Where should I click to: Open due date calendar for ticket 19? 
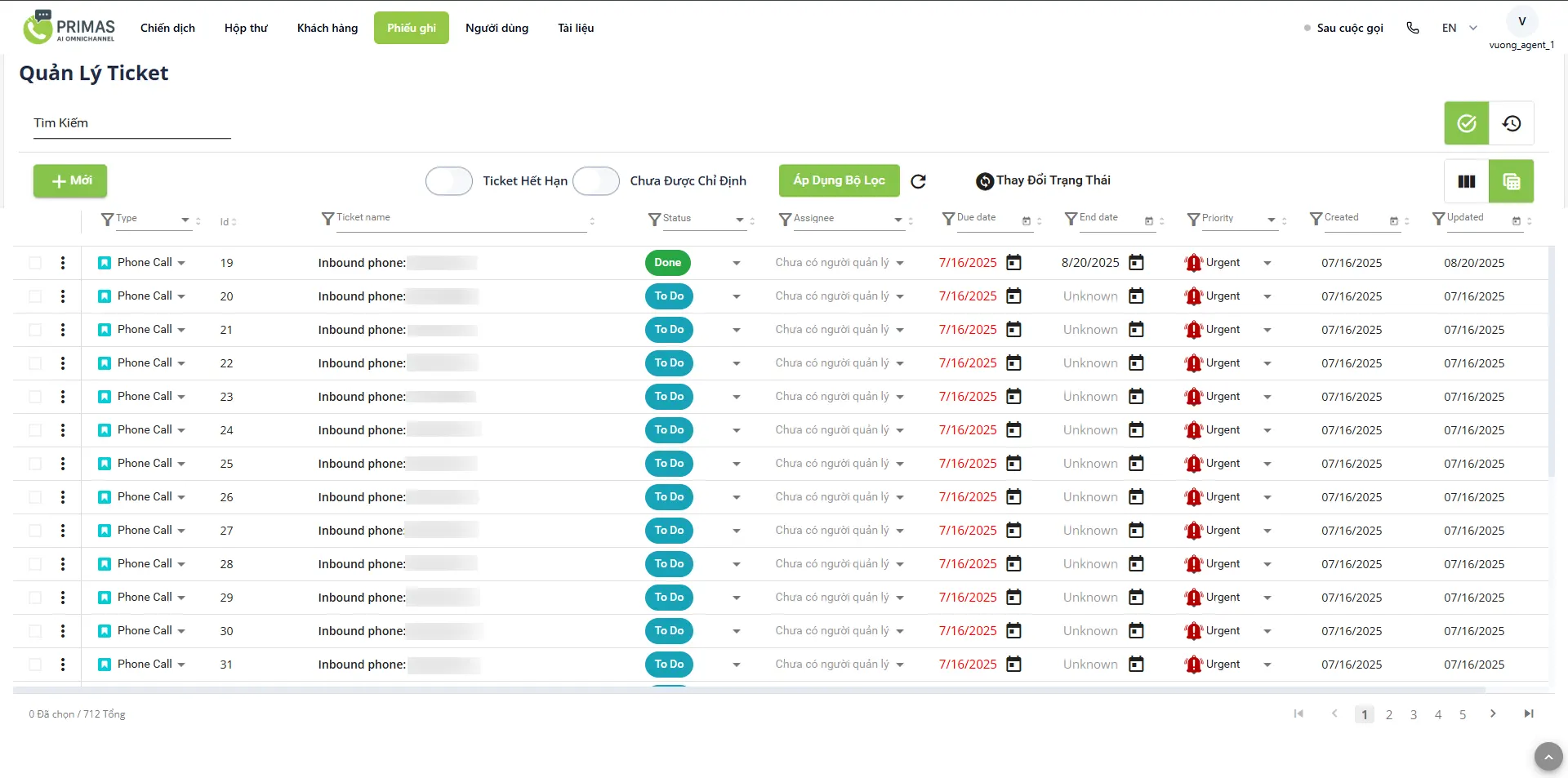click(1013, 263)
